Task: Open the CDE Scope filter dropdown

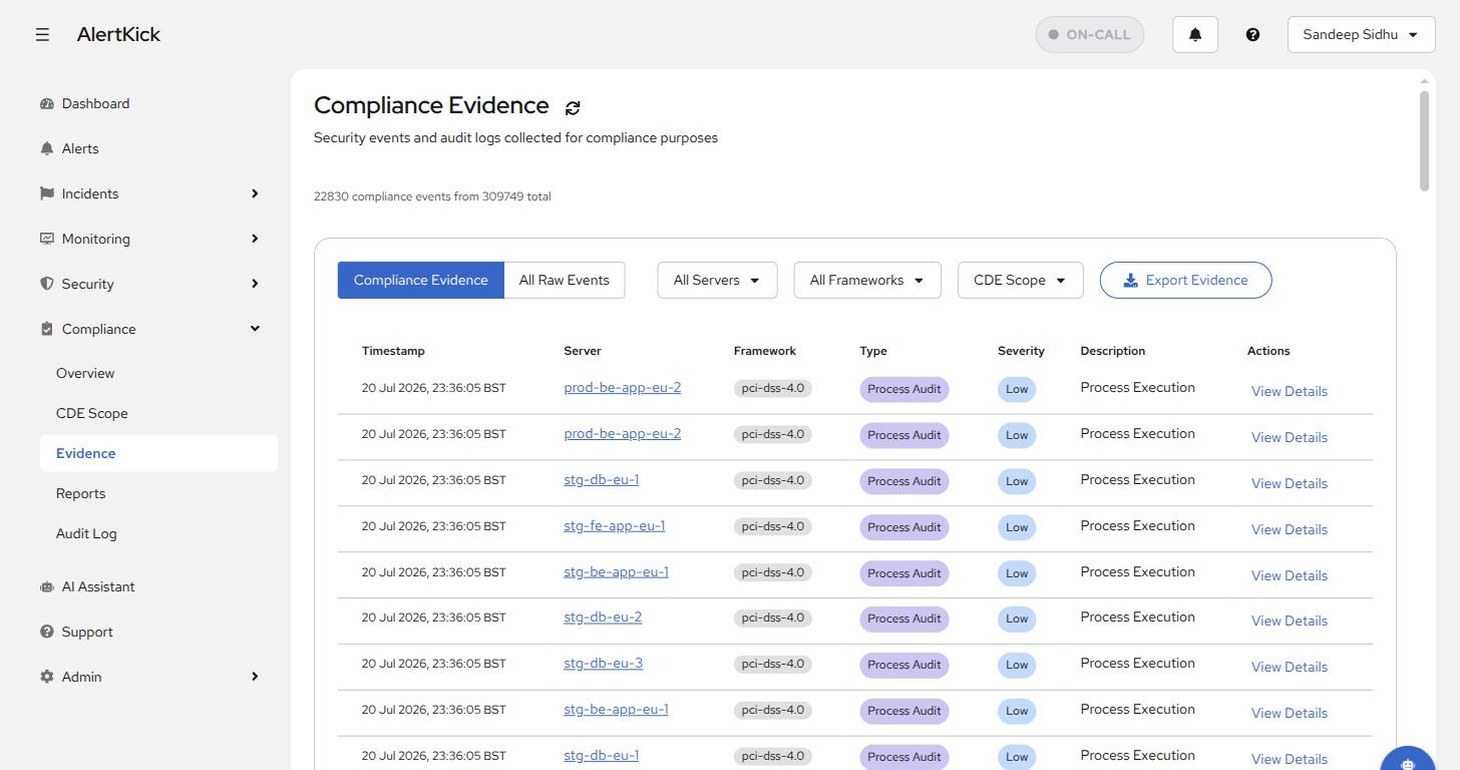Action: [x=1020, y=280]
